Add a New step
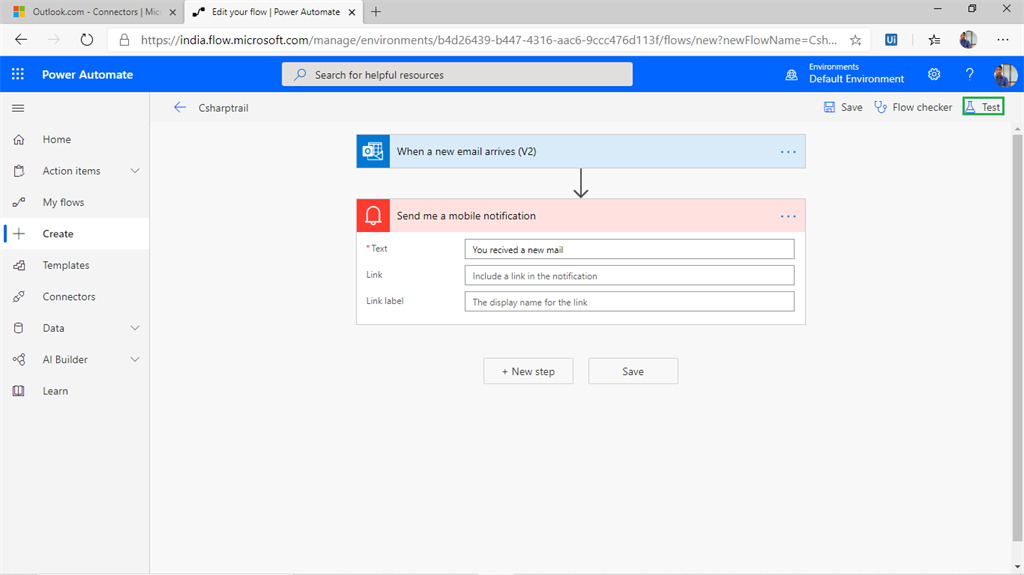This screenshot has width=1024, height=575. 528,371
